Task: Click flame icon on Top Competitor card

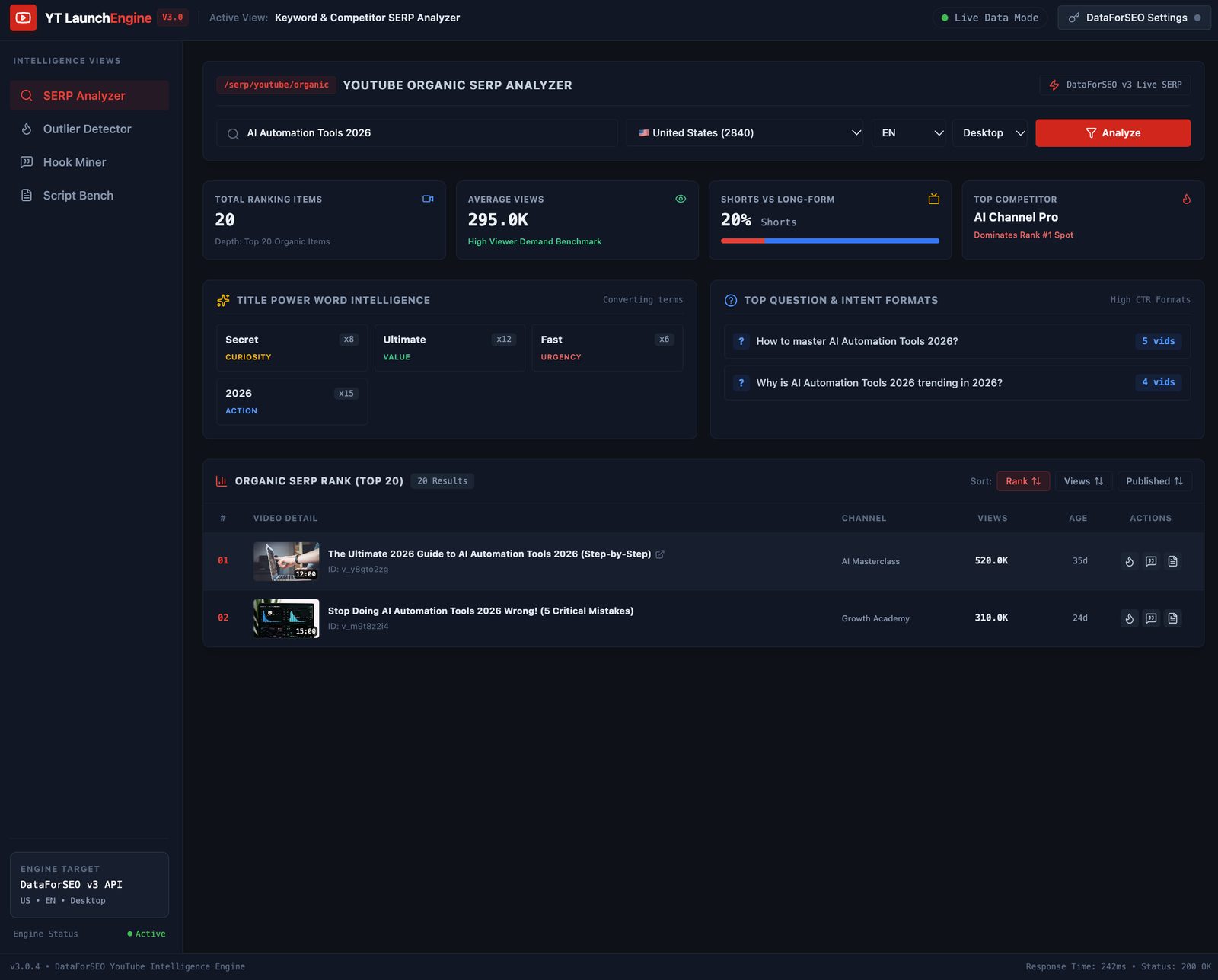Action: pos(1186,199)
